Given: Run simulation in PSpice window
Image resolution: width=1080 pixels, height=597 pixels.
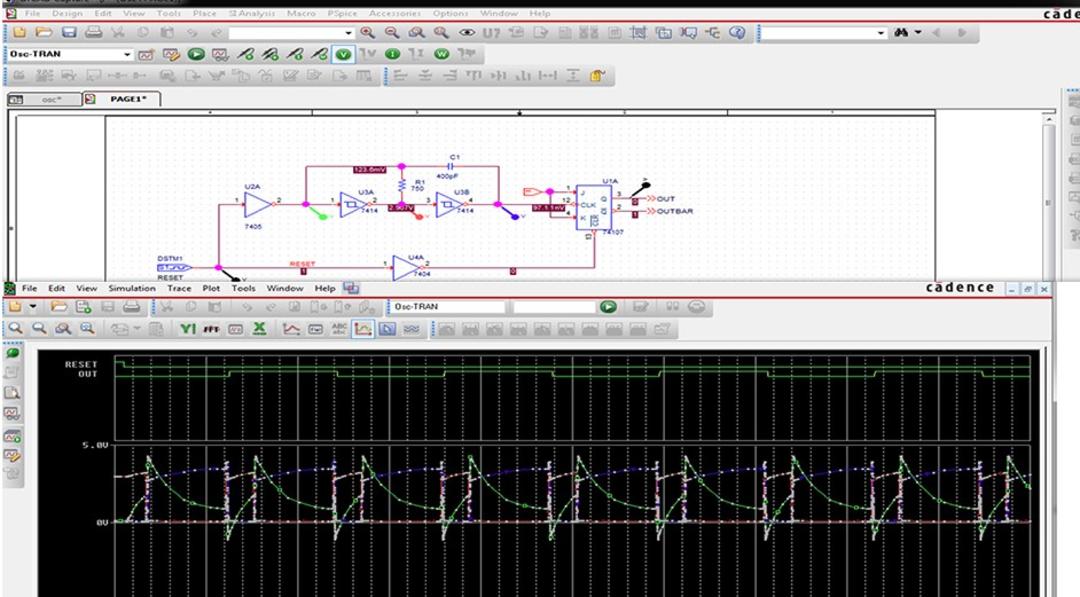Looking at the screenshot, I should point(608,306).
